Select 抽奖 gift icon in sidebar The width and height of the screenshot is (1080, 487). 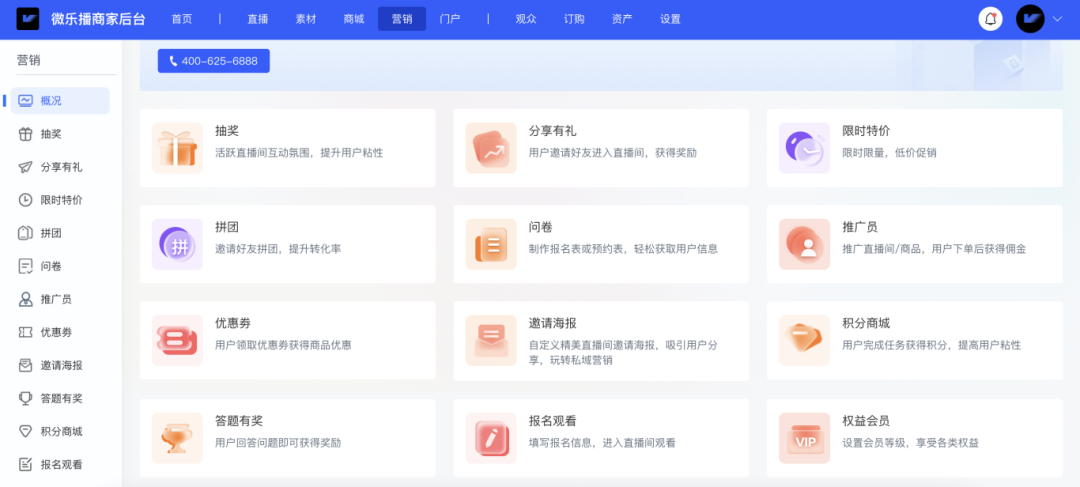coord(26,134)
